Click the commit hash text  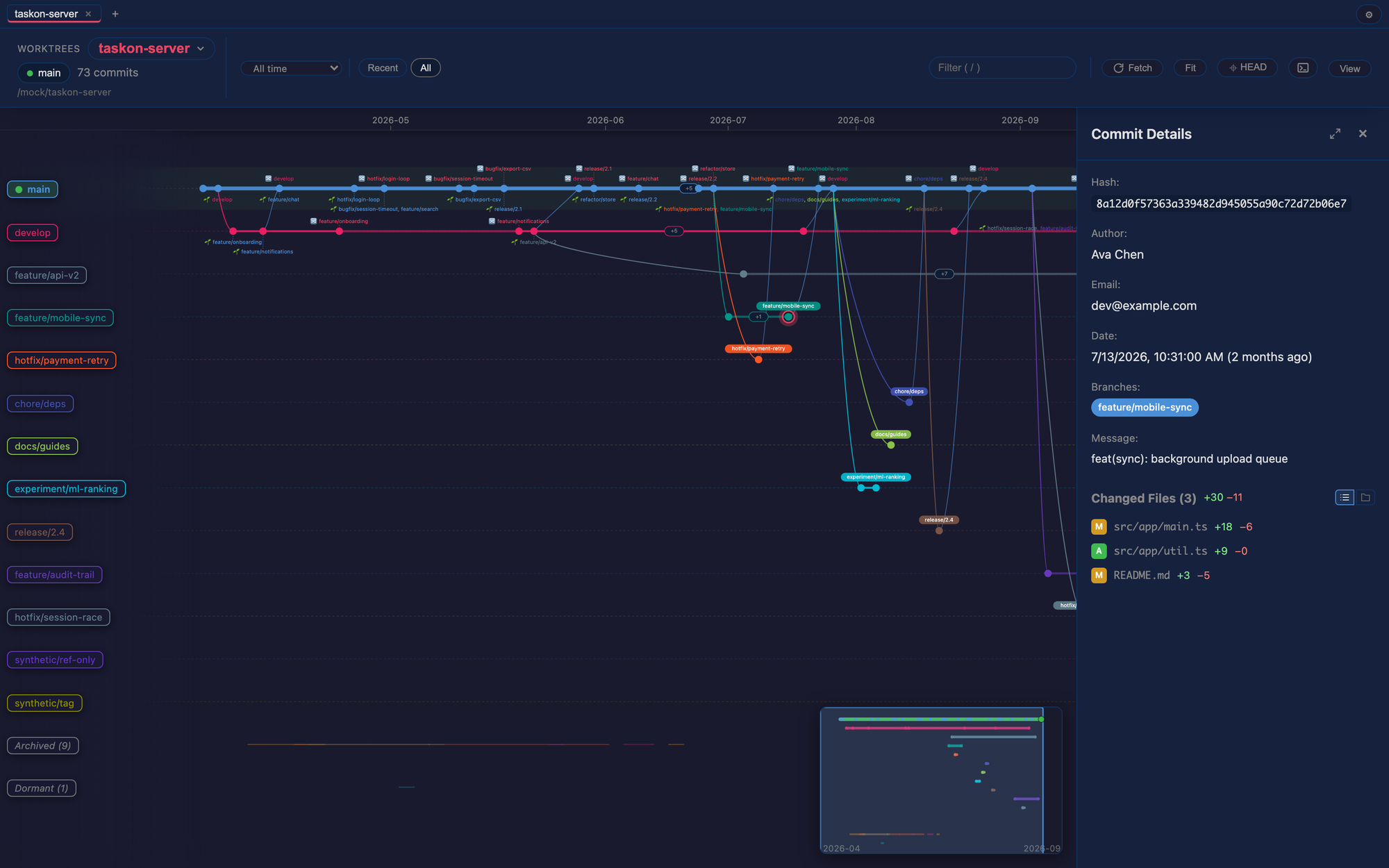click(x=1221, y=203)
